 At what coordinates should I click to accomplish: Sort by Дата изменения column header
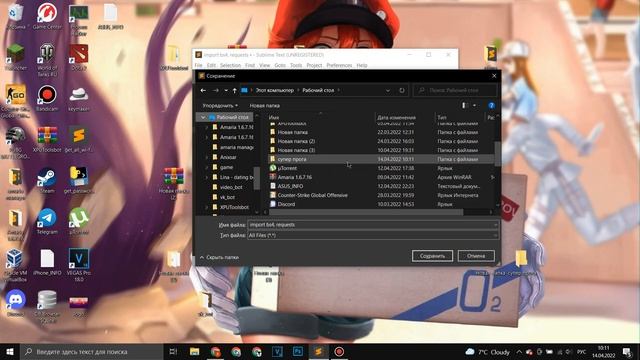(x=396, y=118)
